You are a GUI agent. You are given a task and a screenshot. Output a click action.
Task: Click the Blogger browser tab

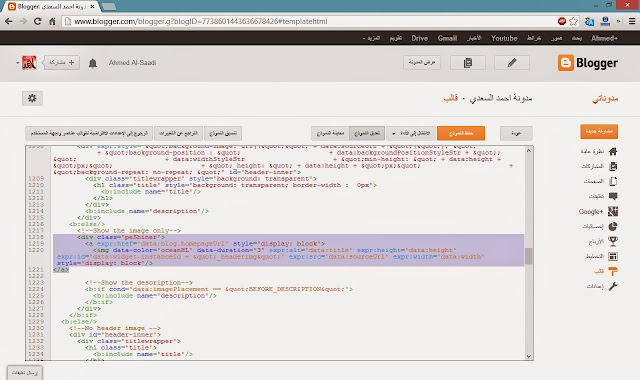[x=51, y=7]
